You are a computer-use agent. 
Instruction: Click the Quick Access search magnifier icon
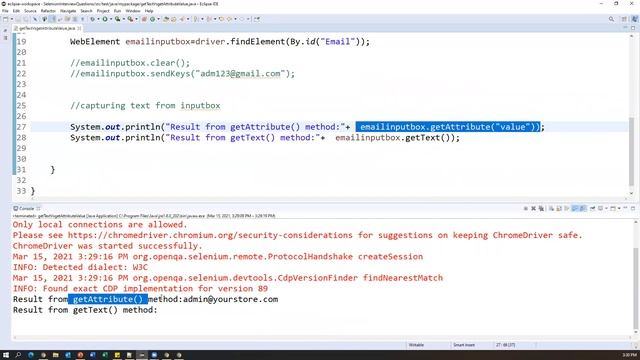(x=611, y=19)
